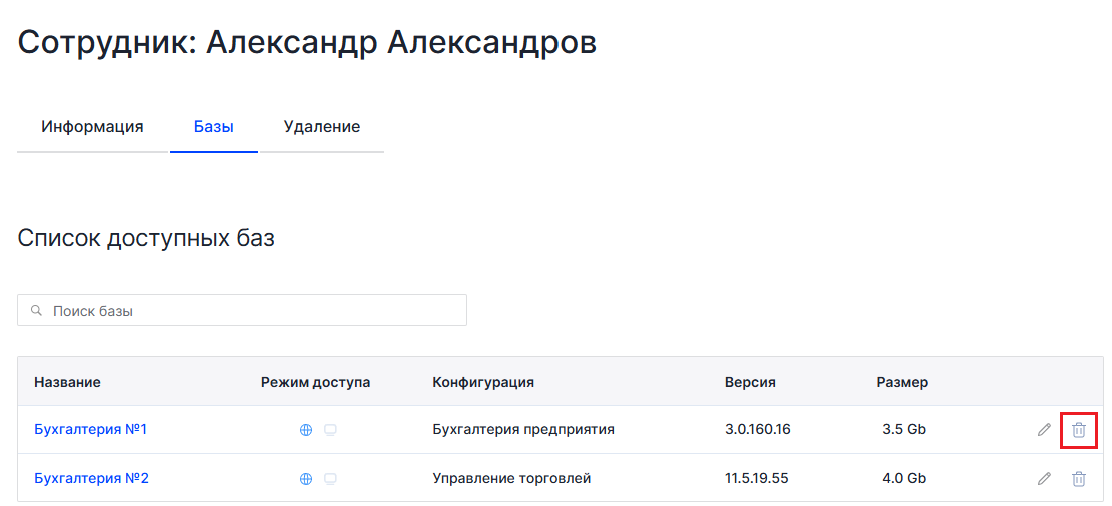
Task: Click globe web-access icon for Бухгалтерия №2
Action: [x=306, y=479]
